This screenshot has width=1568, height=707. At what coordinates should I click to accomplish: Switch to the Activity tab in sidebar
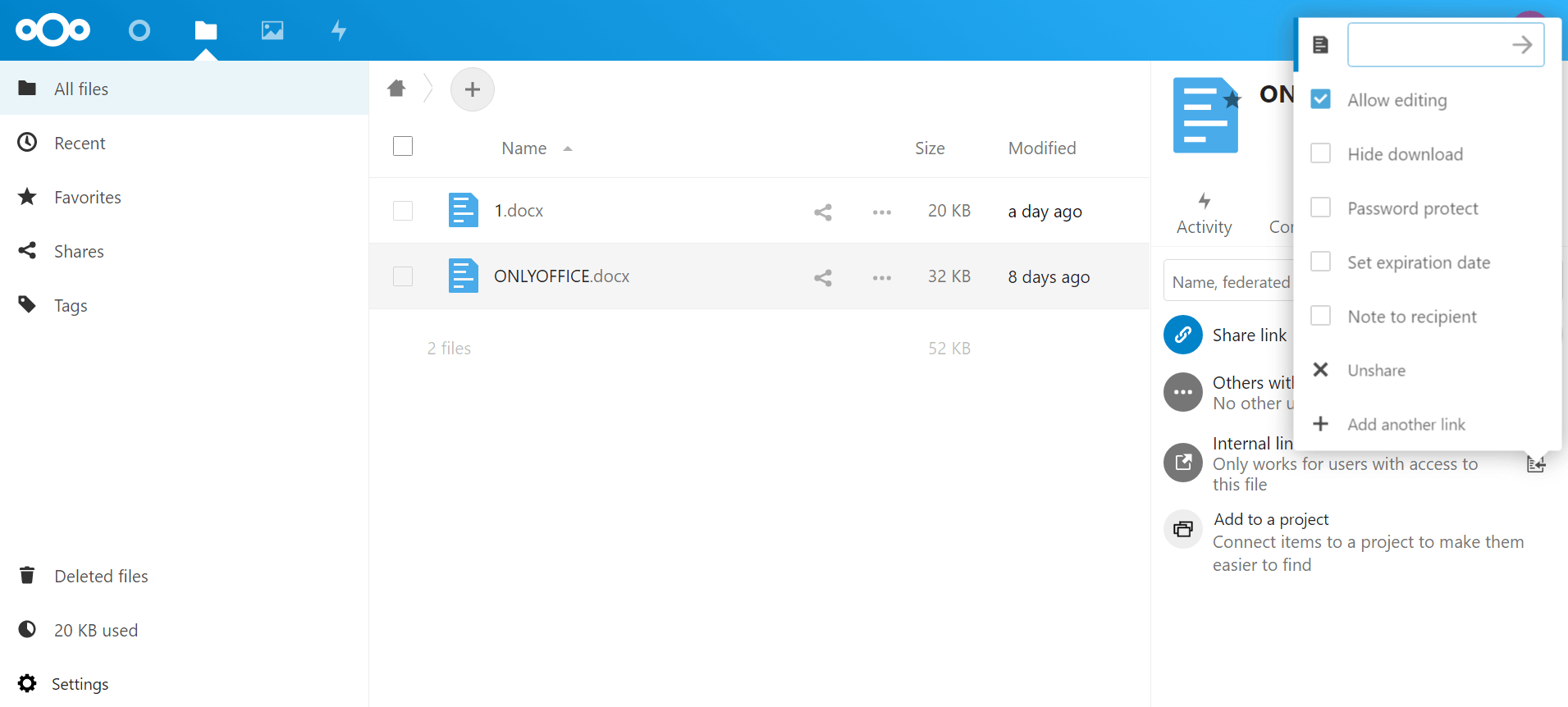point(1204,213)
